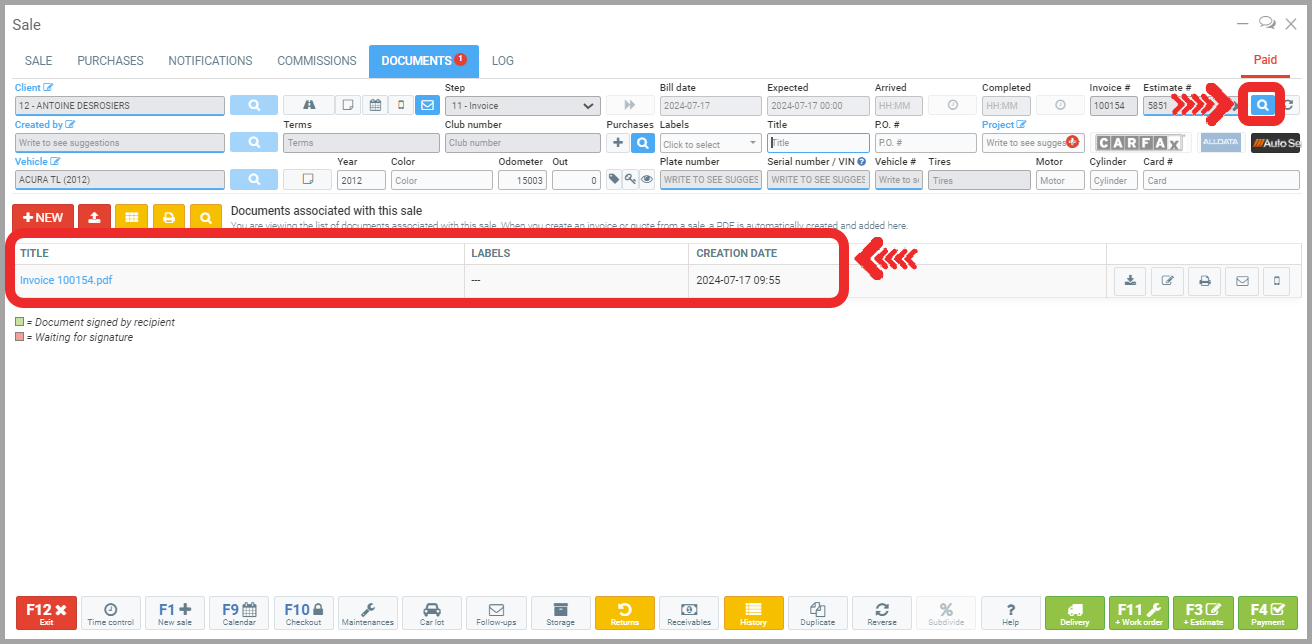Open the Labels Click to select dropdown
1312x644 pixels.
pyautogui.click(x=710, y=144)
